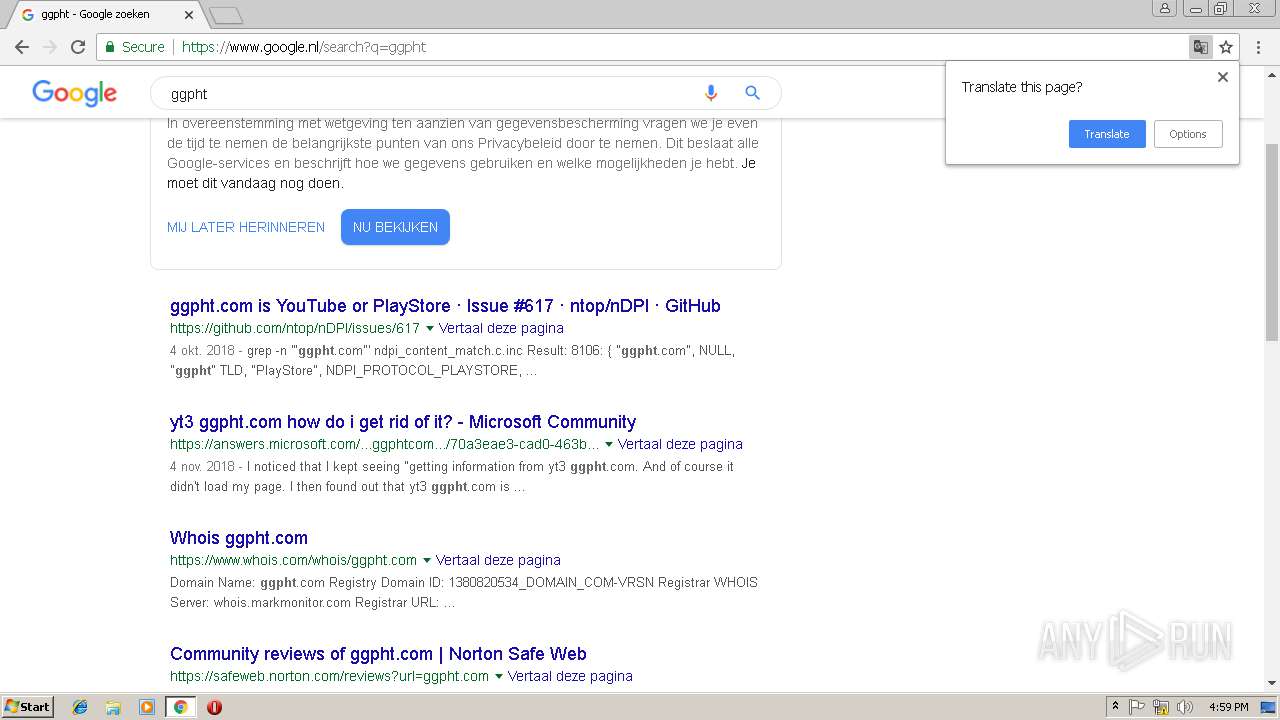Open the ntop/nDPI GitHub issue result
The height and width of the screenshot is (720, 1280).
pos(445,306)
